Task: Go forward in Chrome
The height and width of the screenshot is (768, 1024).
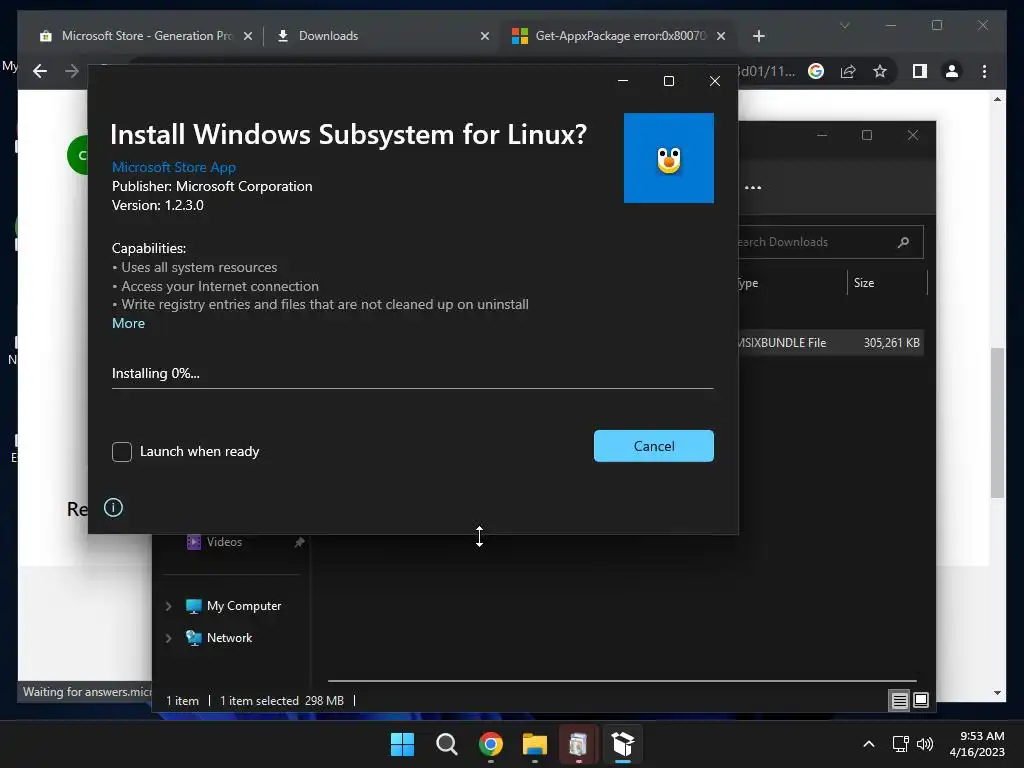Action: tap(72, 71)
